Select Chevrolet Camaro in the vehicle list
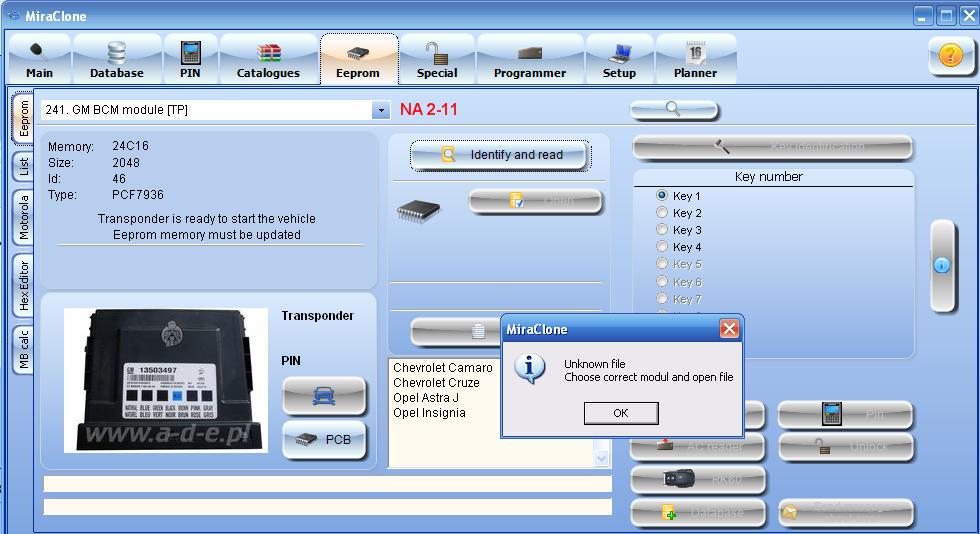 (x=442, y=368)
